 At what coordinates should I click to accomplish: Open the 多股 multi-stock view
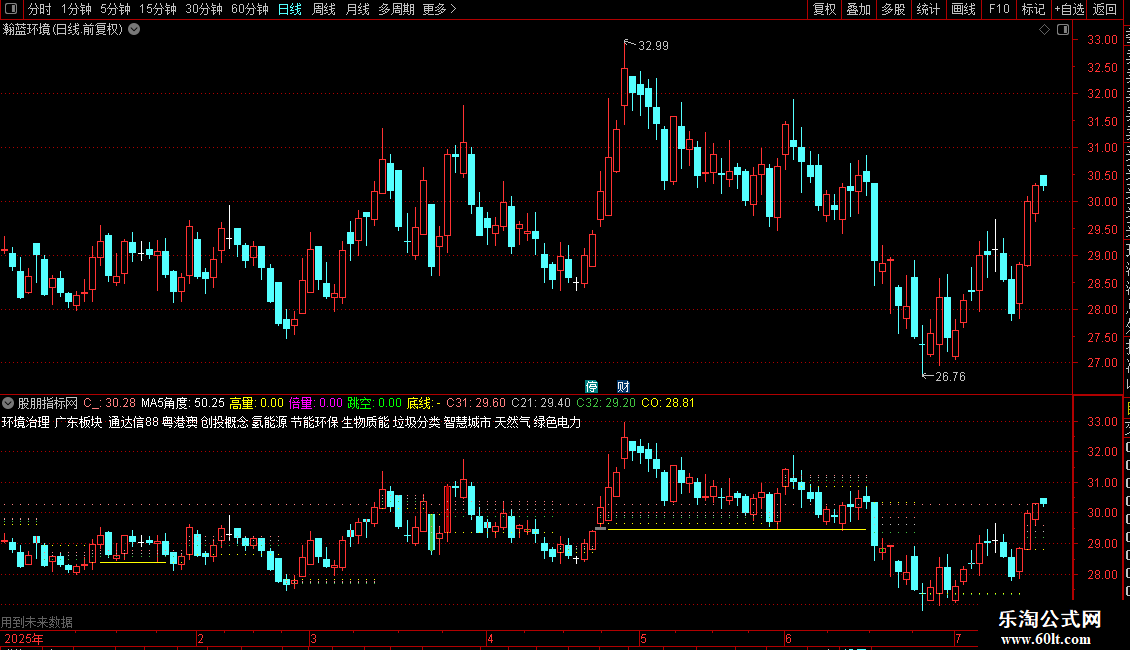pos(894,9)
